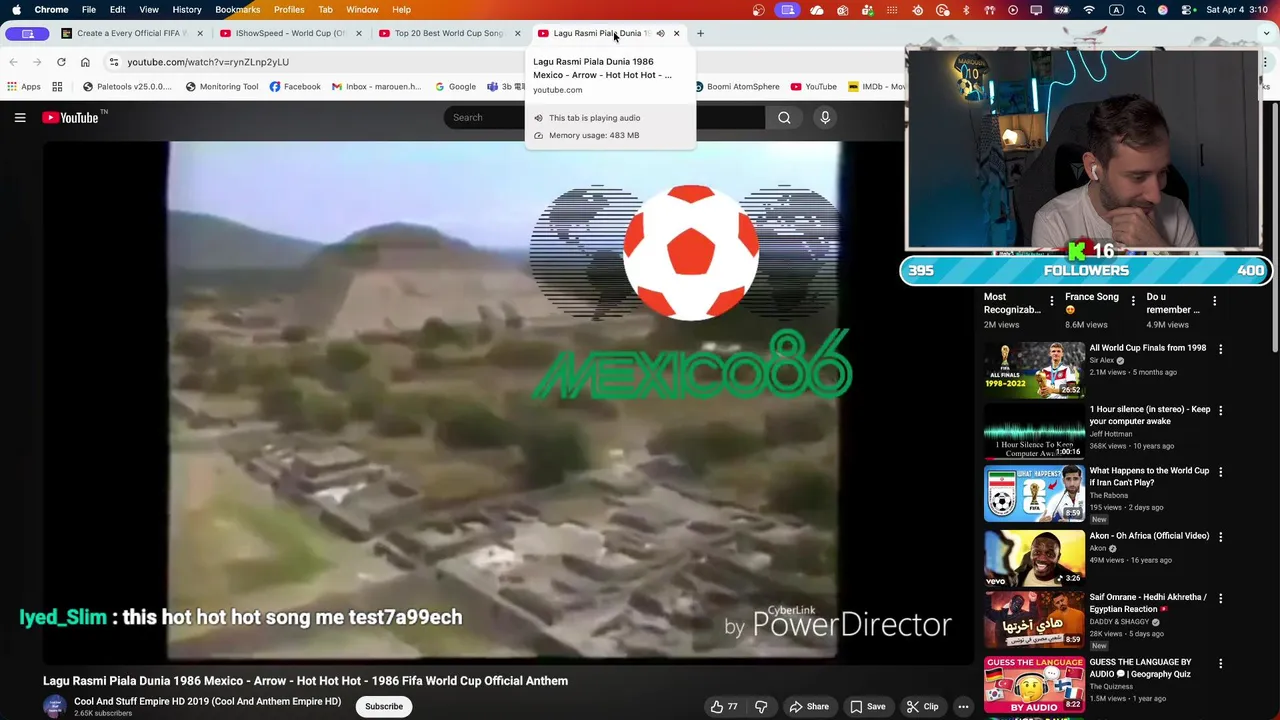The height and width of the screenshot is (720, 1280).
Task: Open options for Most Recognizable video
Action: [x=1051, y=300]
